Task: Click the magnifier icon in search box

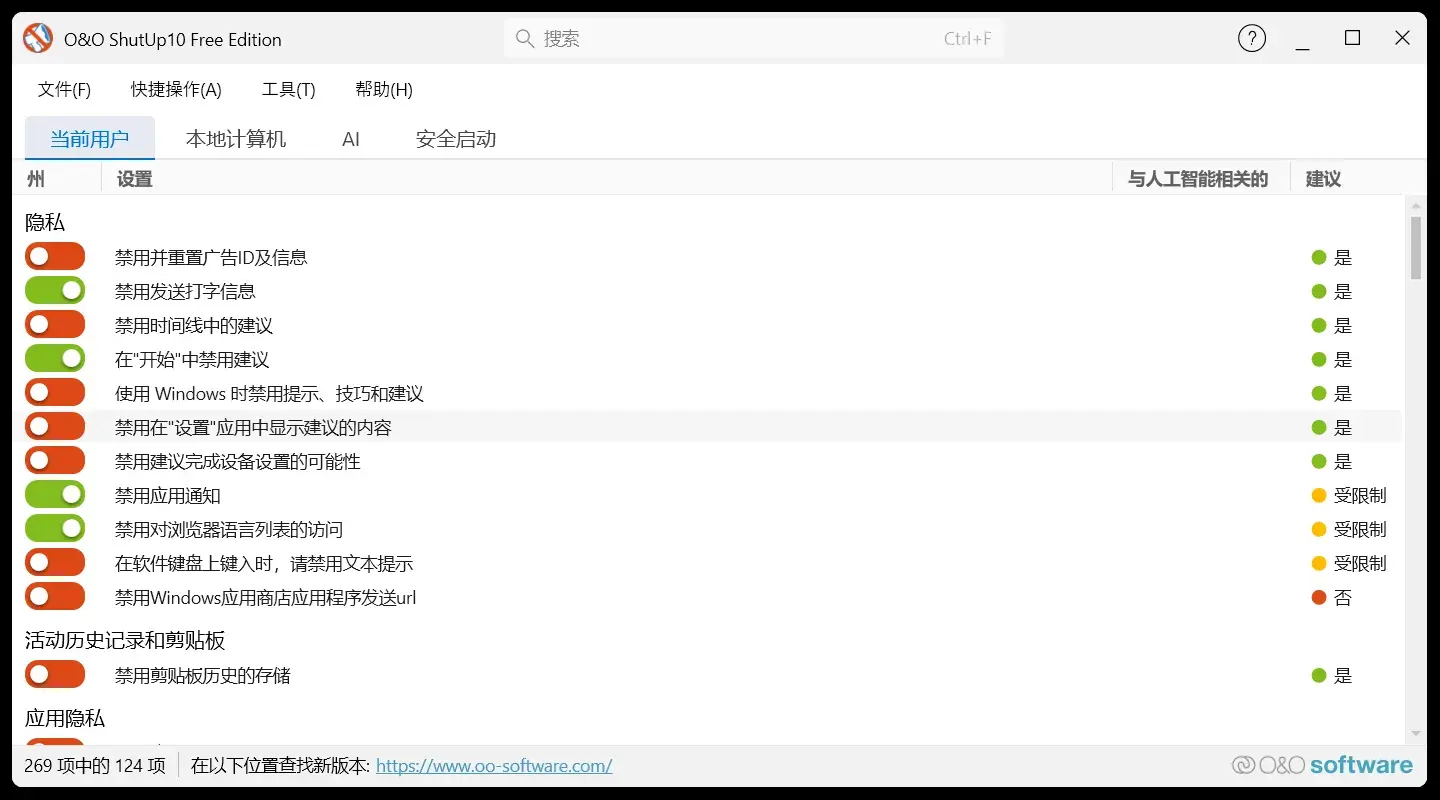Action: pos(524,39)
